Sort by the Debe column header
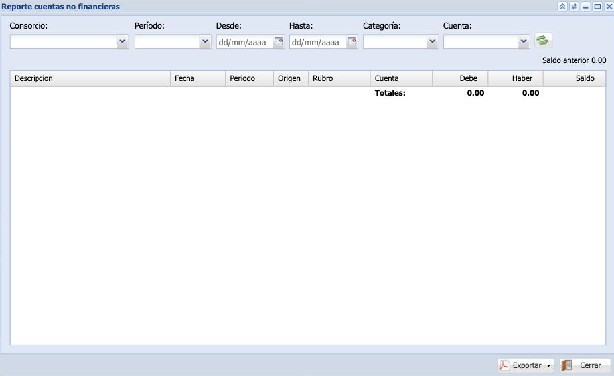614x376 pixels. [460, 78]
